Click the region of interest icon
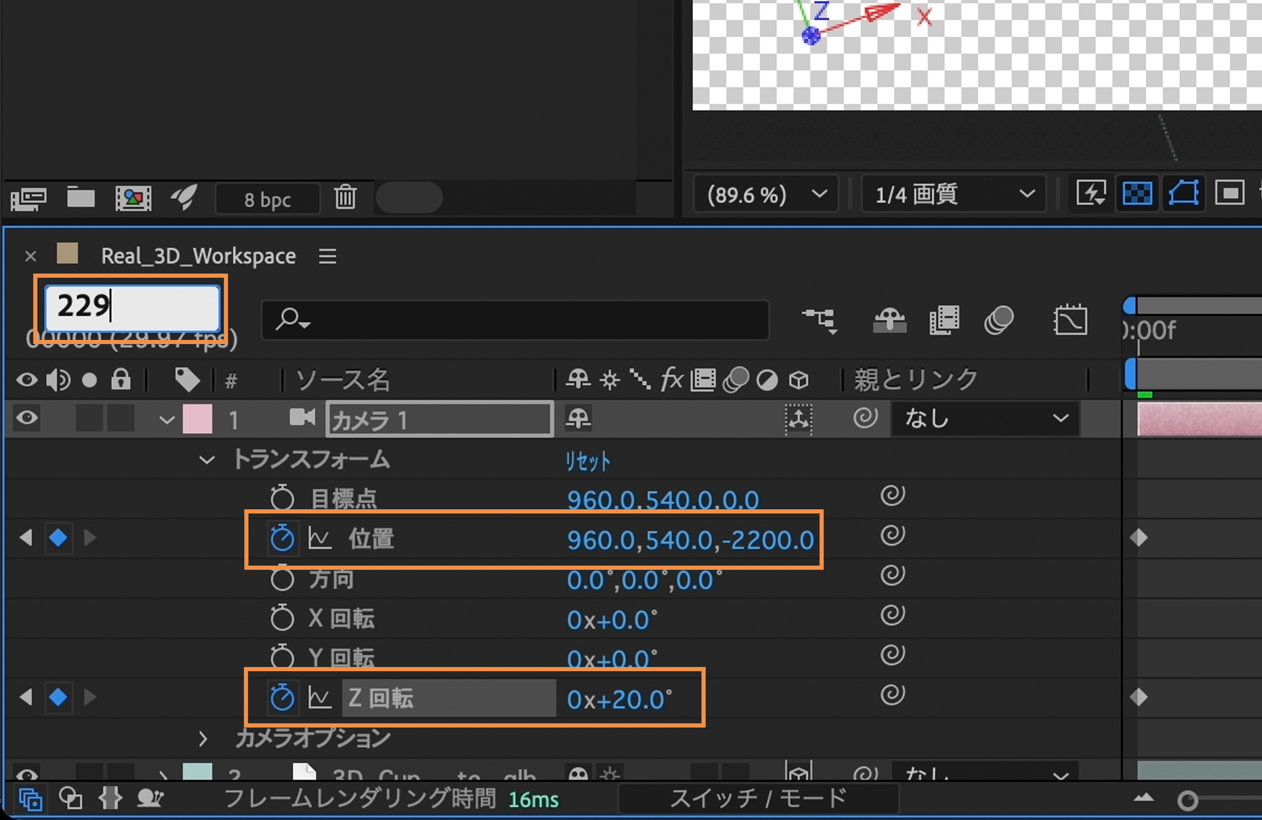Viewport: 1262px width, 820px height. click(1230, 193)
